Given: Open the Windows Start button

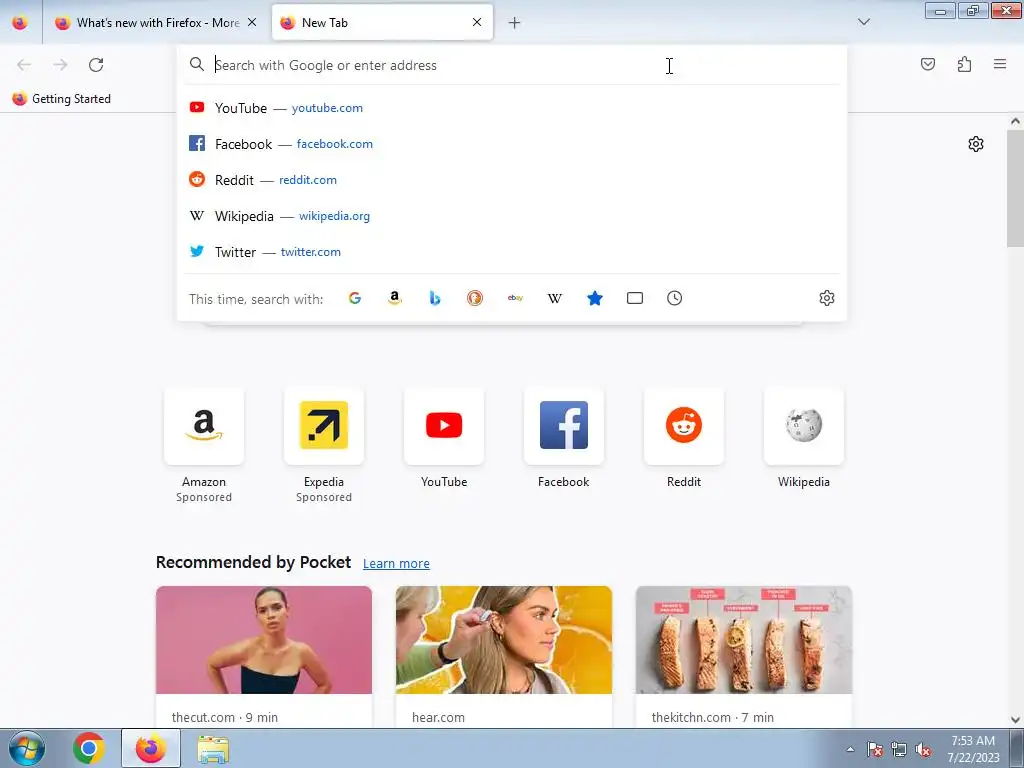Looking at the screenshot, I should tap(27, 748).
